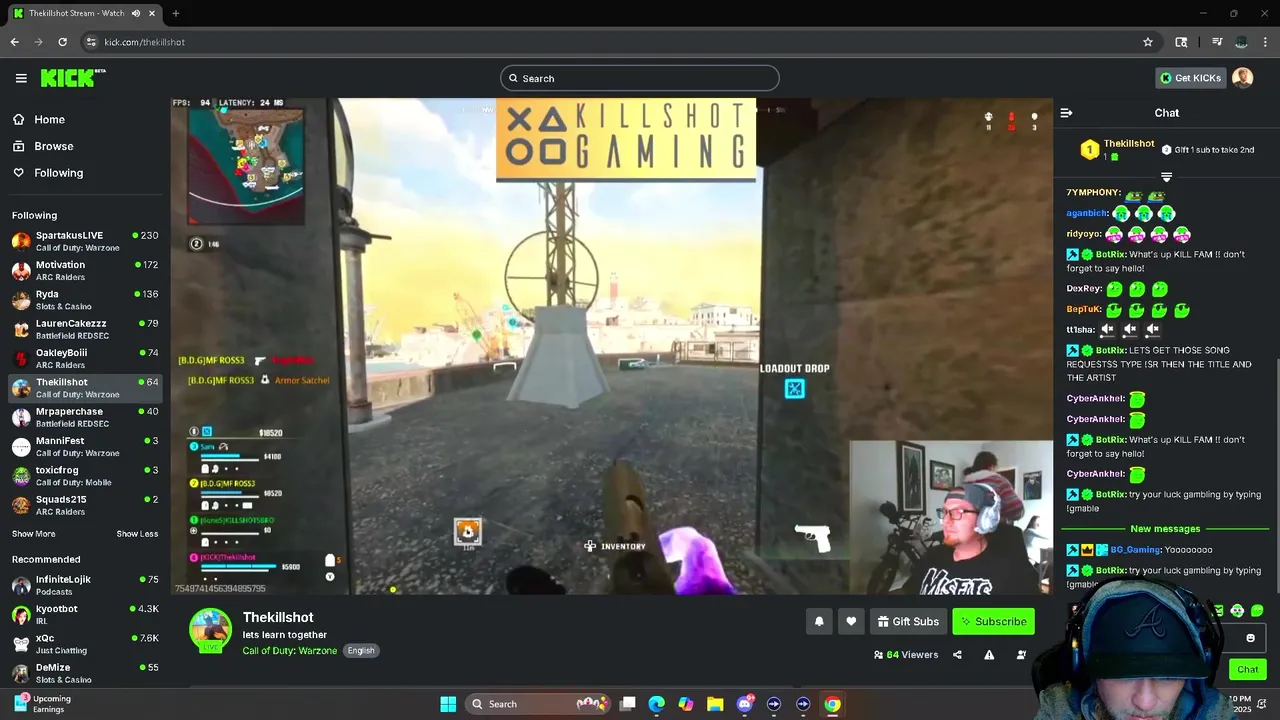Bookmark this page with star icon

(1148, 42)
